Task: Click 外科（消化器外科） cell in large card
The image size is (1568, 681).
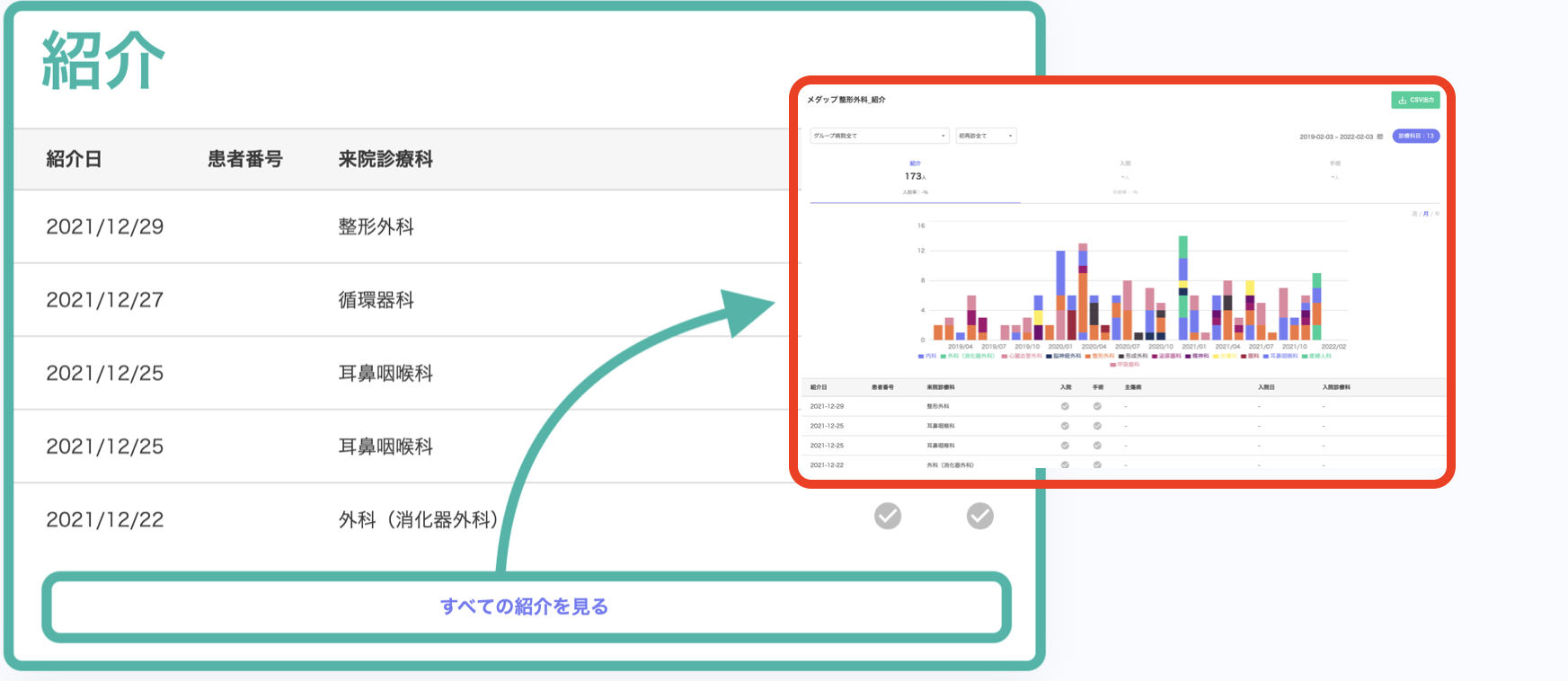Action: [419, 519]
